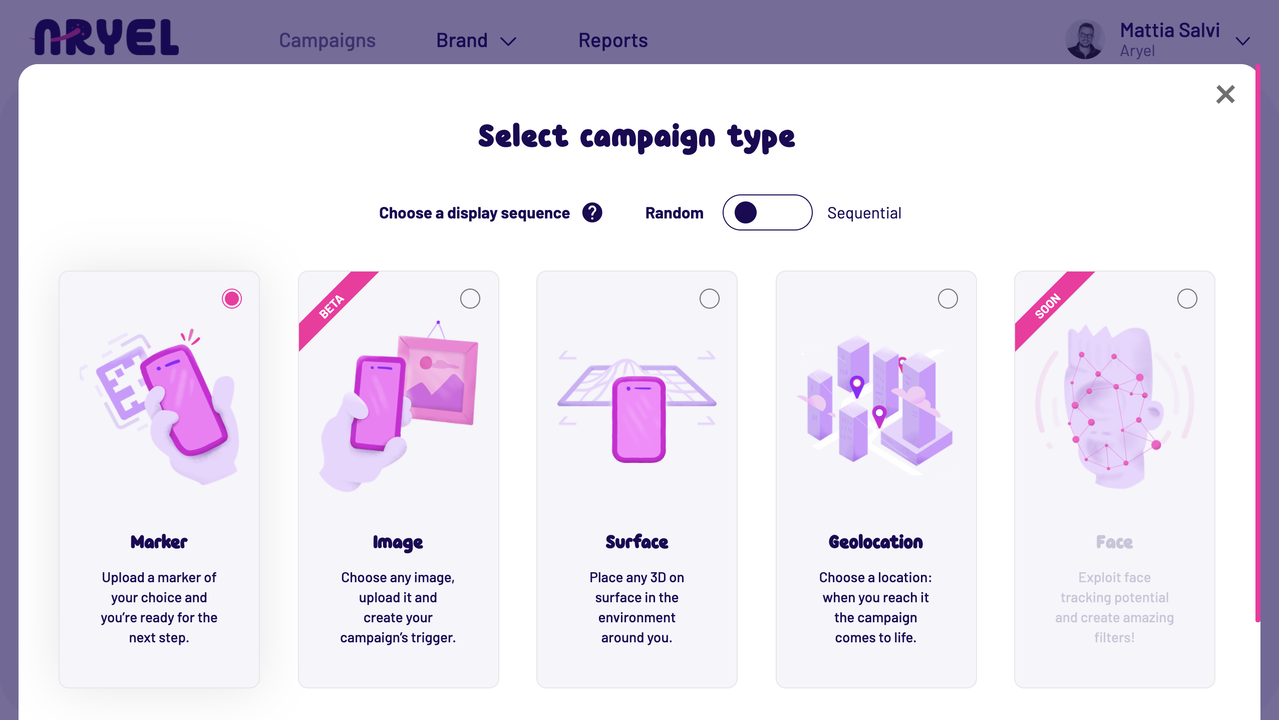
Task: Go to the Reports menu item
Action: tap(613, 41)
